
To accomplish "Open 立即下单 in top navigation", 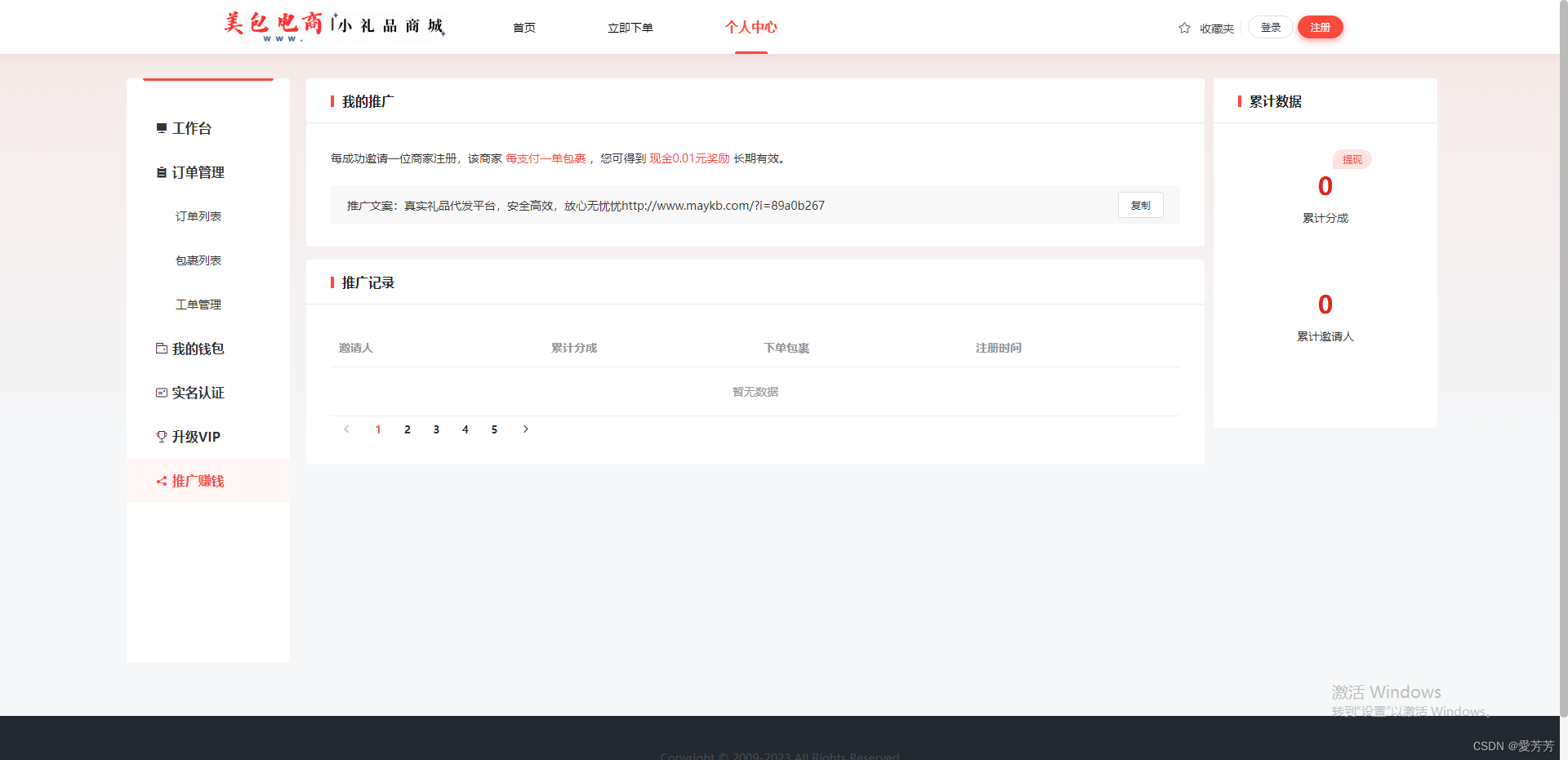I will click(630, 28).
